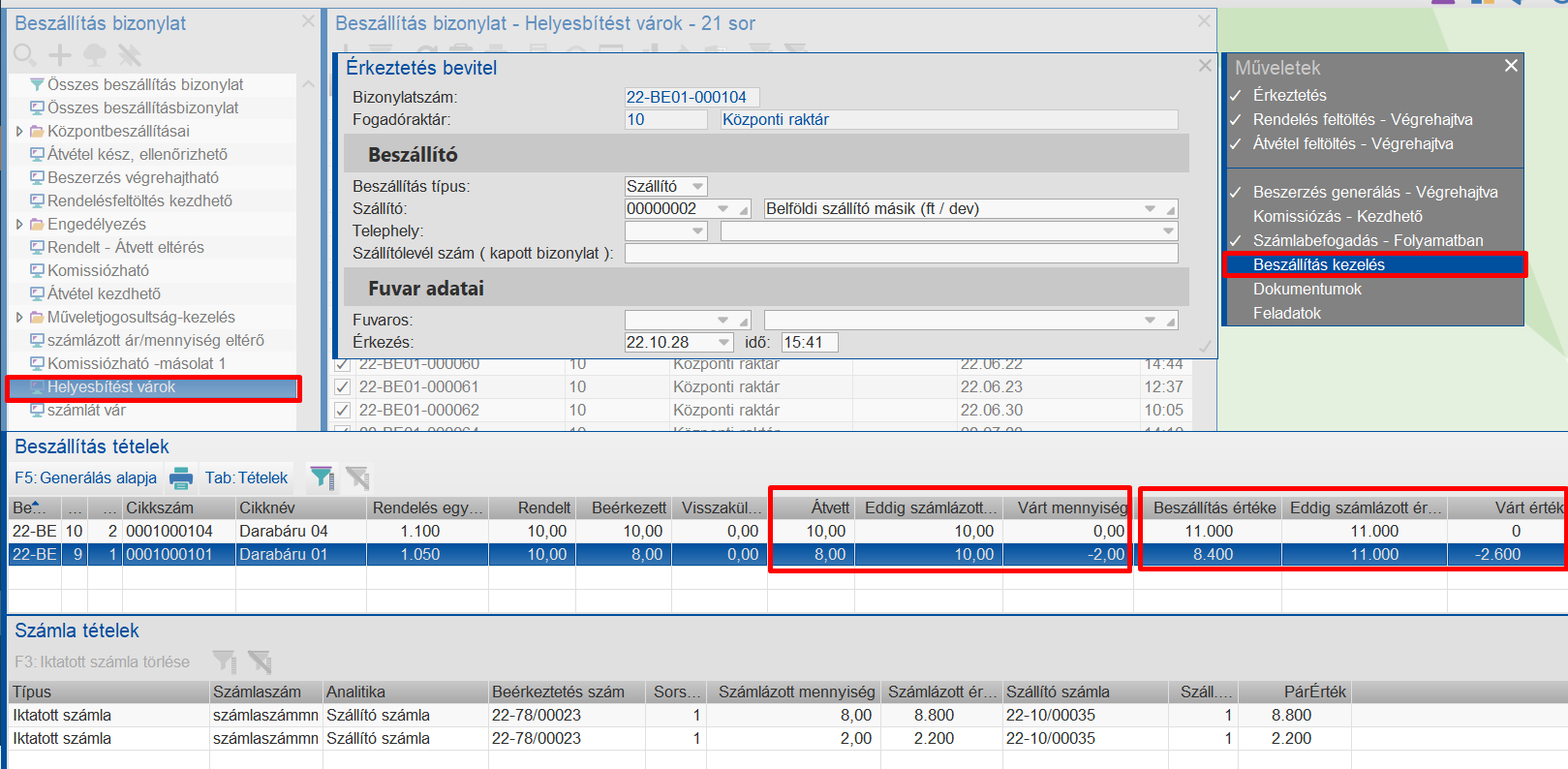Image resolution: width=1568 pixels, height=769 pixels.
Task: Toggle checkbox for row 22-BE01-000062
Action: tap(342, 411)
